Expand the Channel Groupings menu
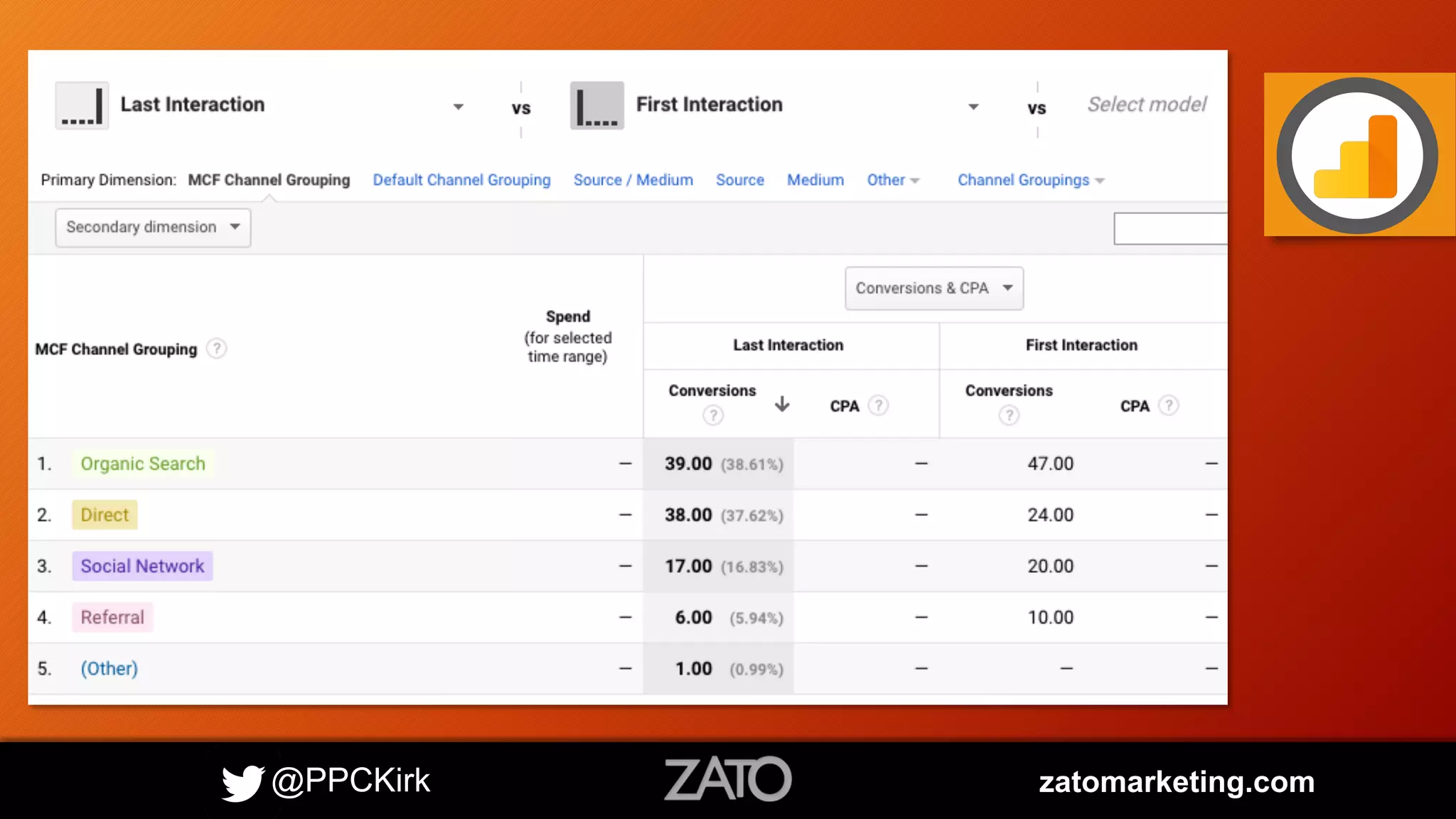This screenshot has height=819, width=1456. tap(1031, 180)
